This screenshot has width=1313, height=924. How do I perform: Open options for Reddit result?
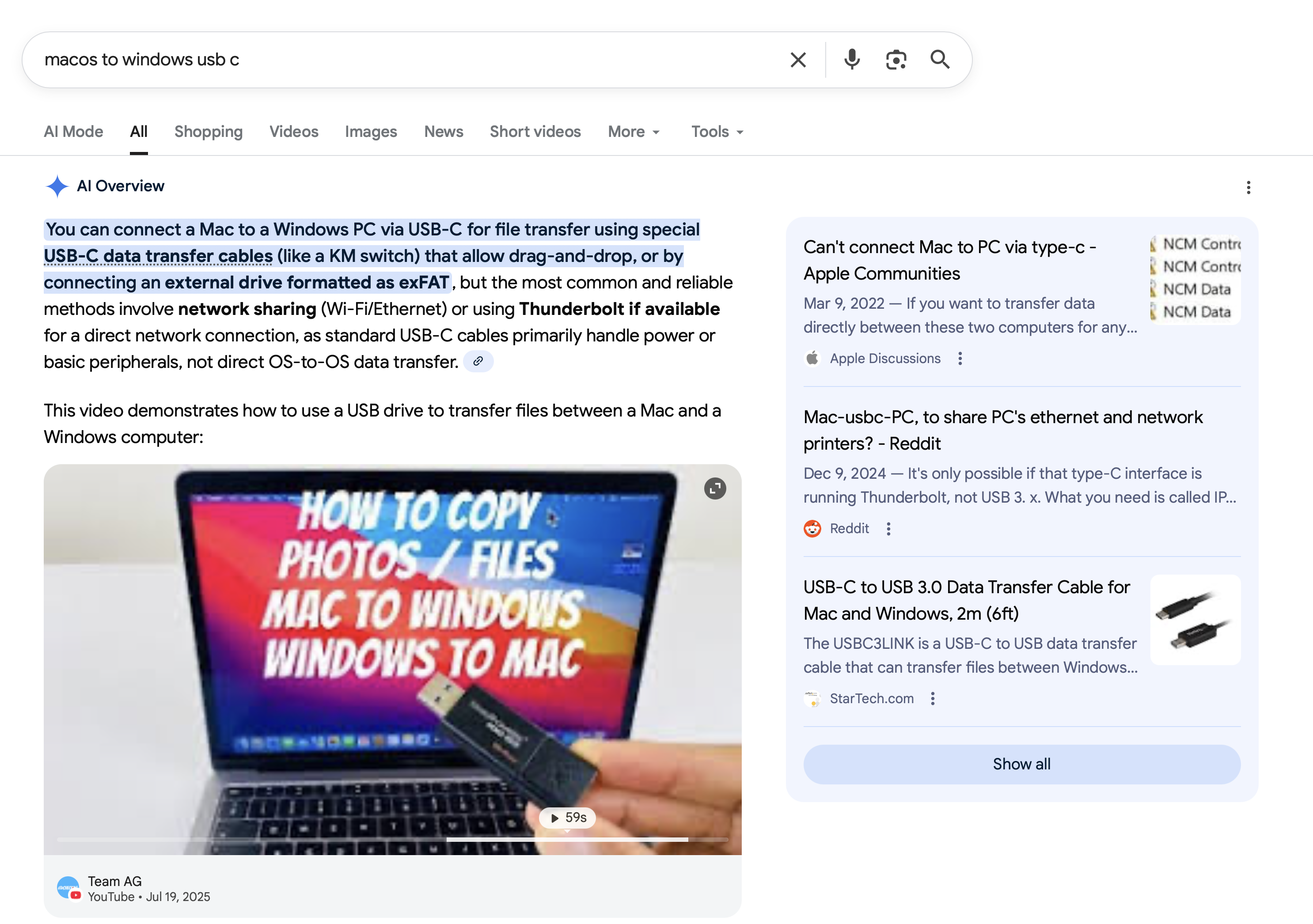coord(888,529)
